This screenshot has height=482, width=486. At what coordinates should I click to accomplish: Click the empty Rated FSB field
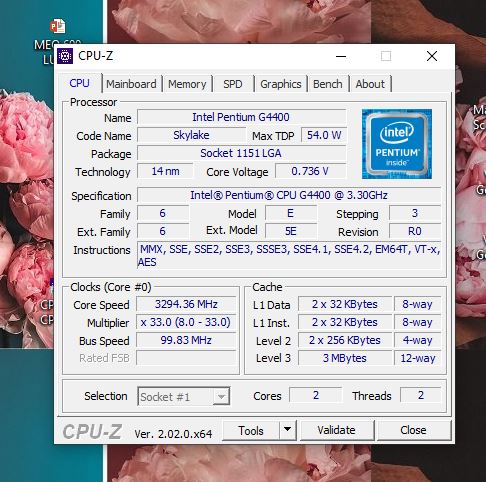click(186, 358)
